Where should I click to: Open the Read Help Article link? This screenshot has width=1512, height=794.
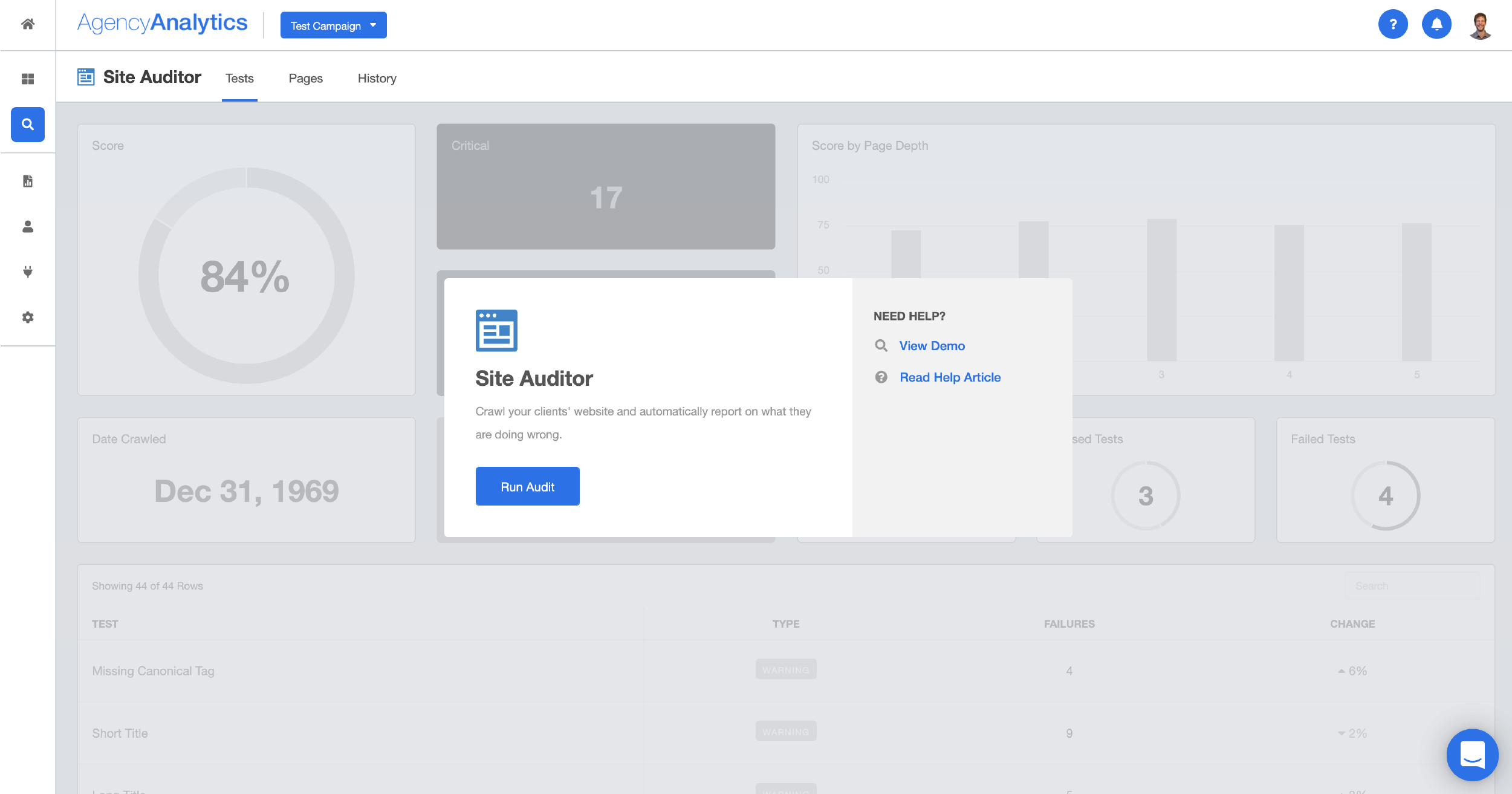pyautogui.click(x=949, y=377)
